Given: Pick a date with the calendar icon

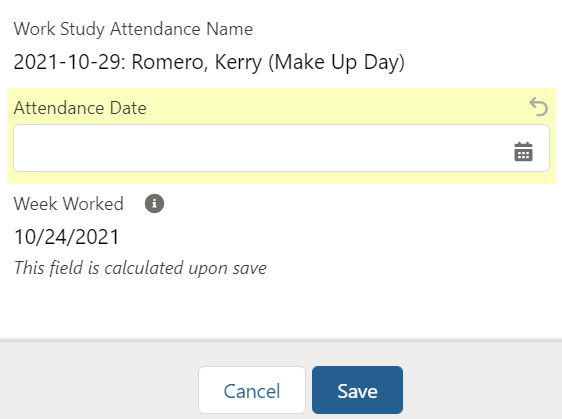Looking at the screenshot, I should (523, 152).
